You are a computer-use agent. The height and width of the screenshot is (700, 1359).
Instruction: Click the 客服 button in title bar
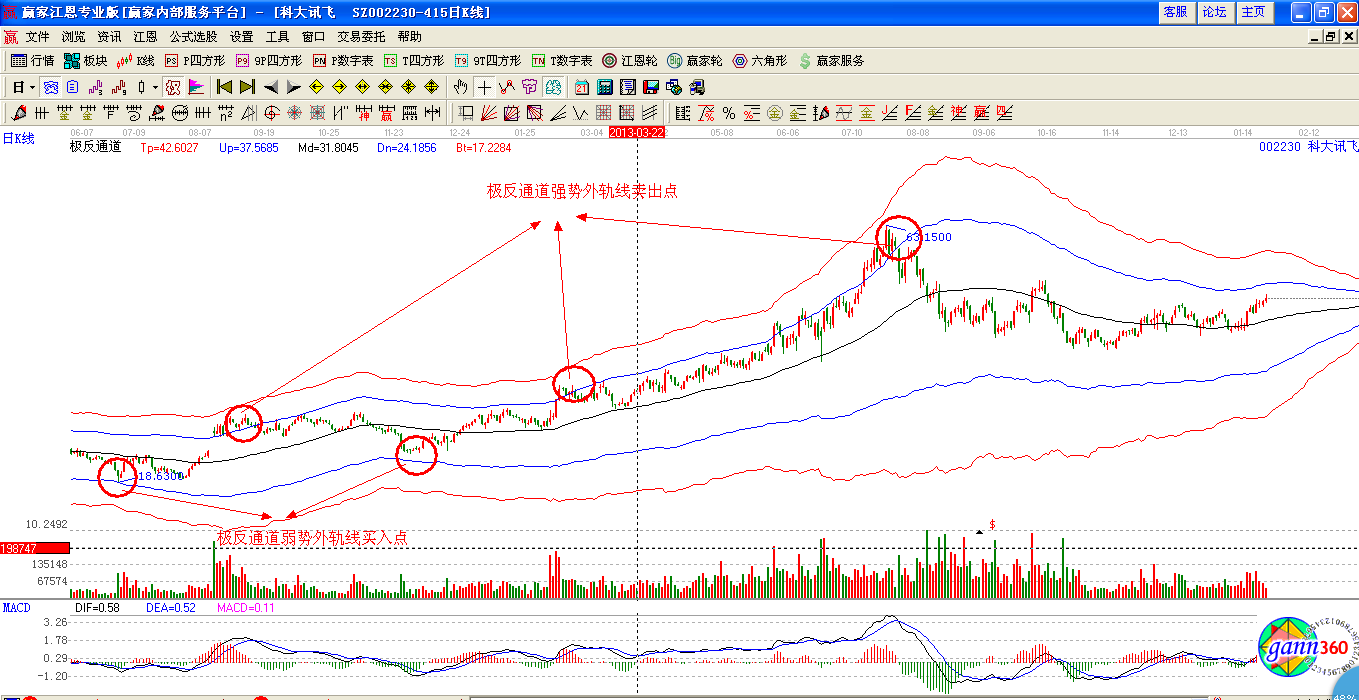click(1175, 12)
